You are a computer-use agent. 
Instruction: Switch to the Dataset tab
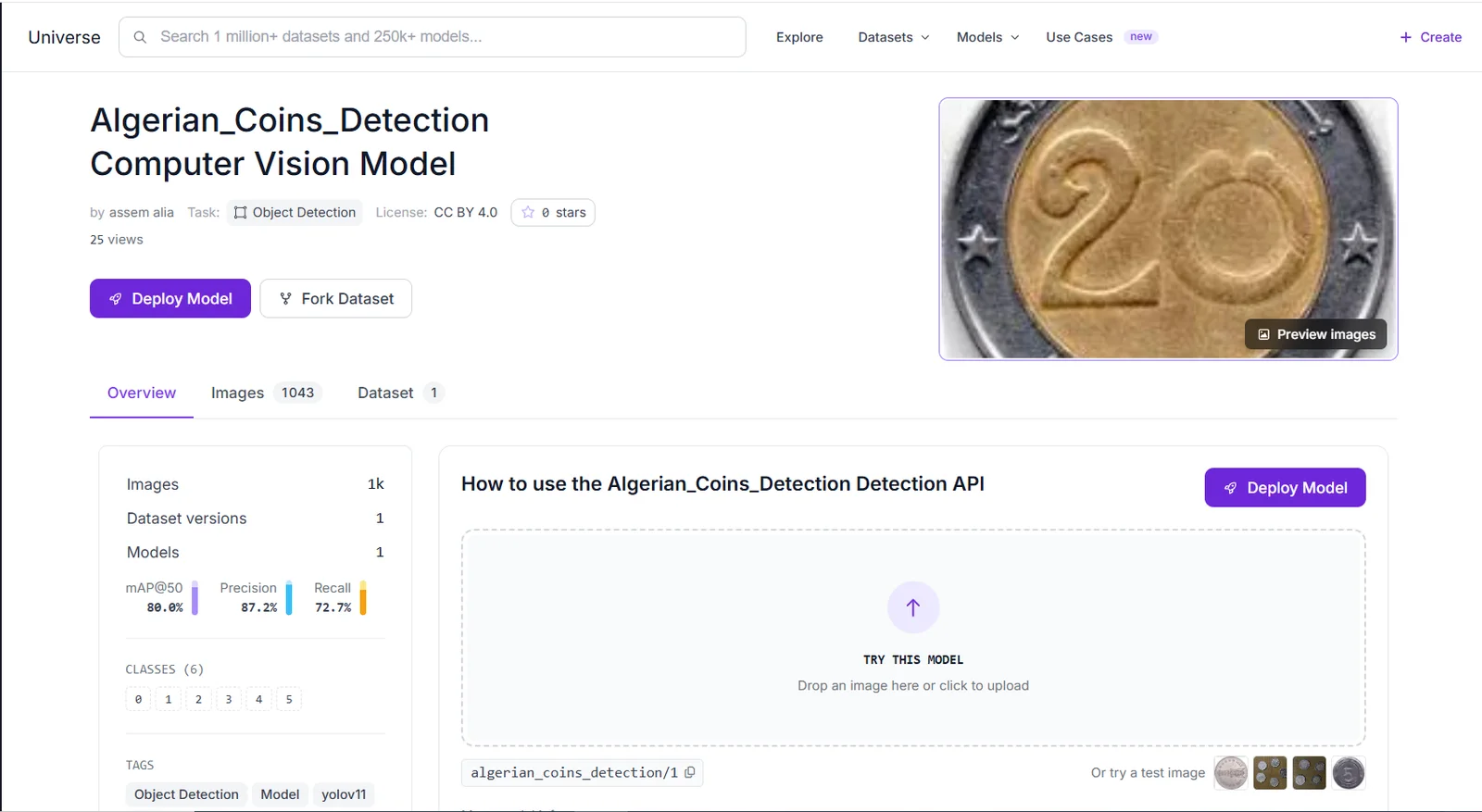[400, 393]
